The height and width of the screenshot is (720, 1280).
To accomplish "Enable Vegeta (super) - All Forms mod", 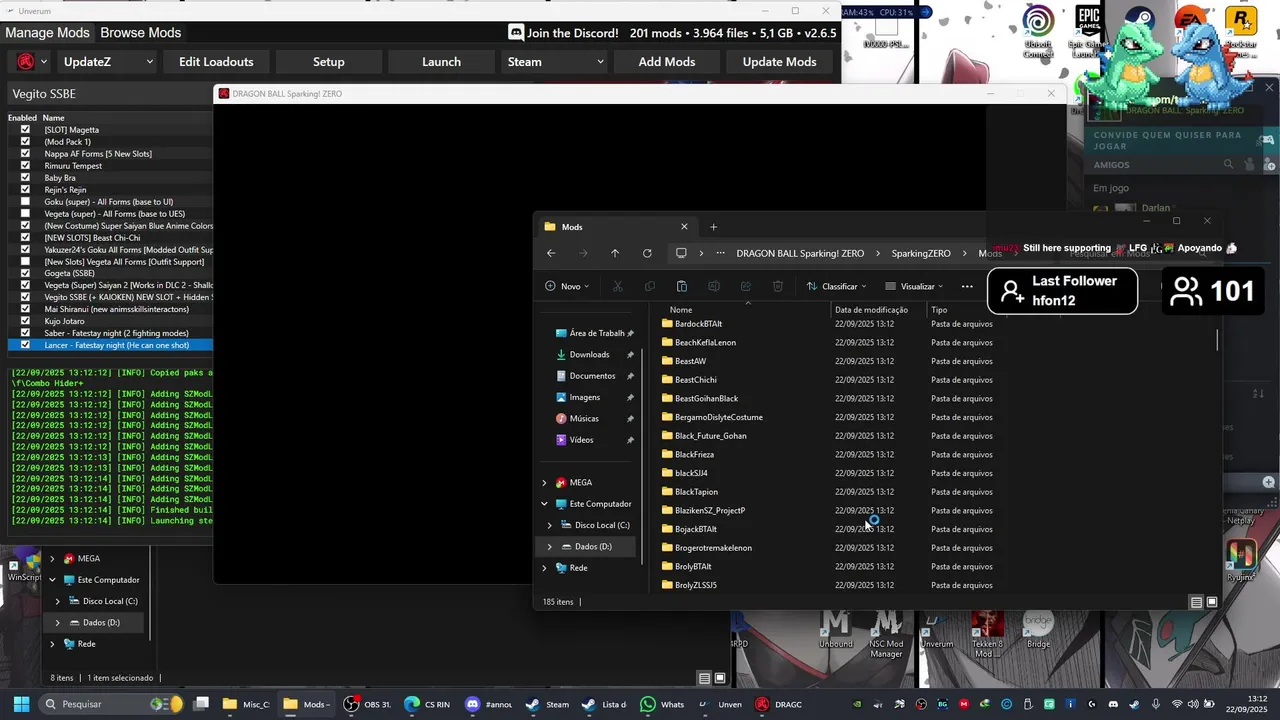I will click(x=25, y=214).
